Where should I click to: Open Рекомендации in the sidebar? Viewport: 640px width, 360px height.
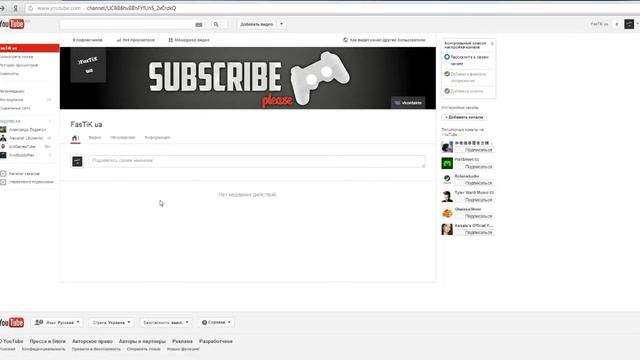click(12, 91)
